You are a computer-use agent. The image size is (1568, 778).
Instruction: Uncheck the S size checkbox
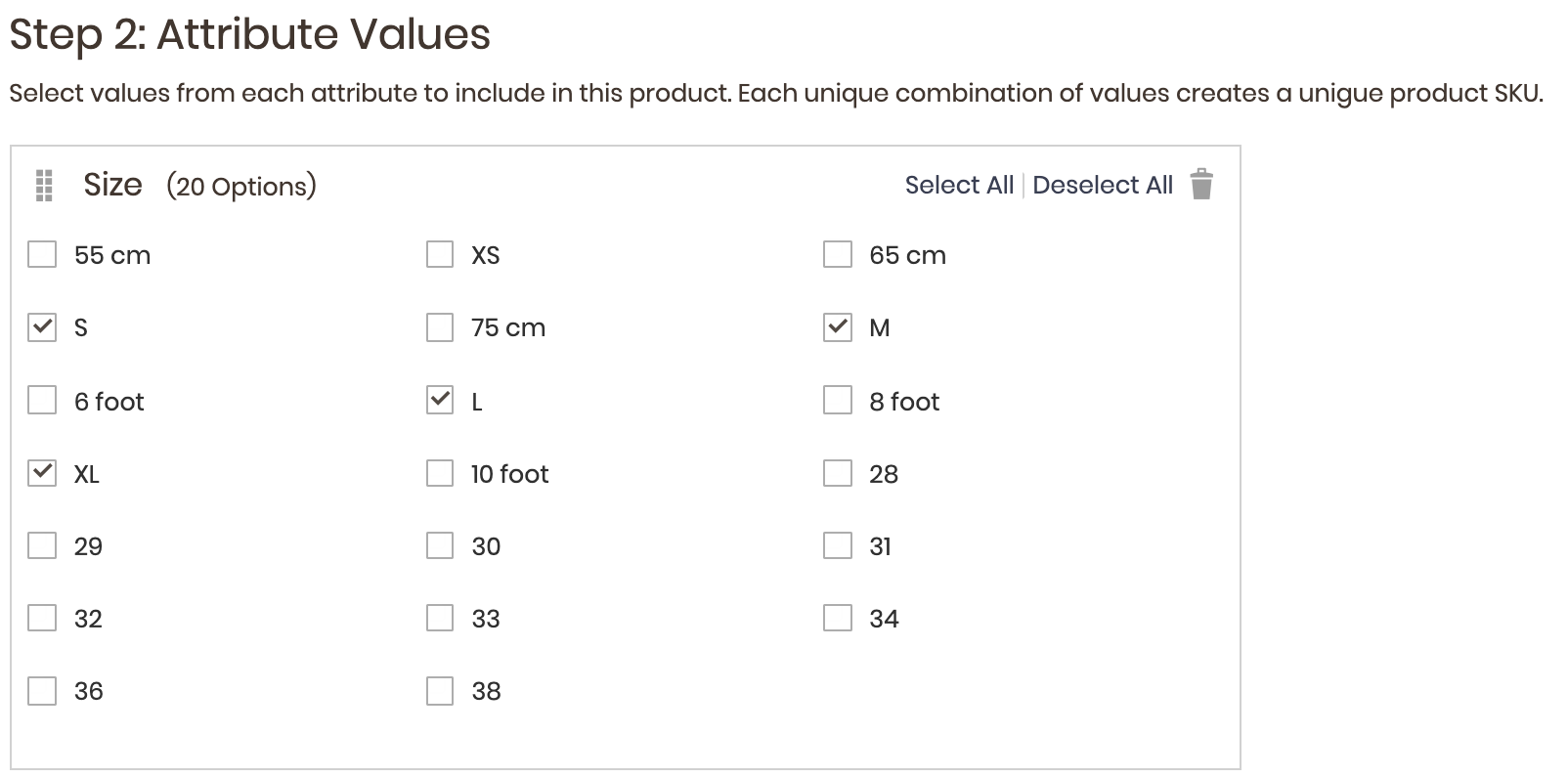(42, 326)
